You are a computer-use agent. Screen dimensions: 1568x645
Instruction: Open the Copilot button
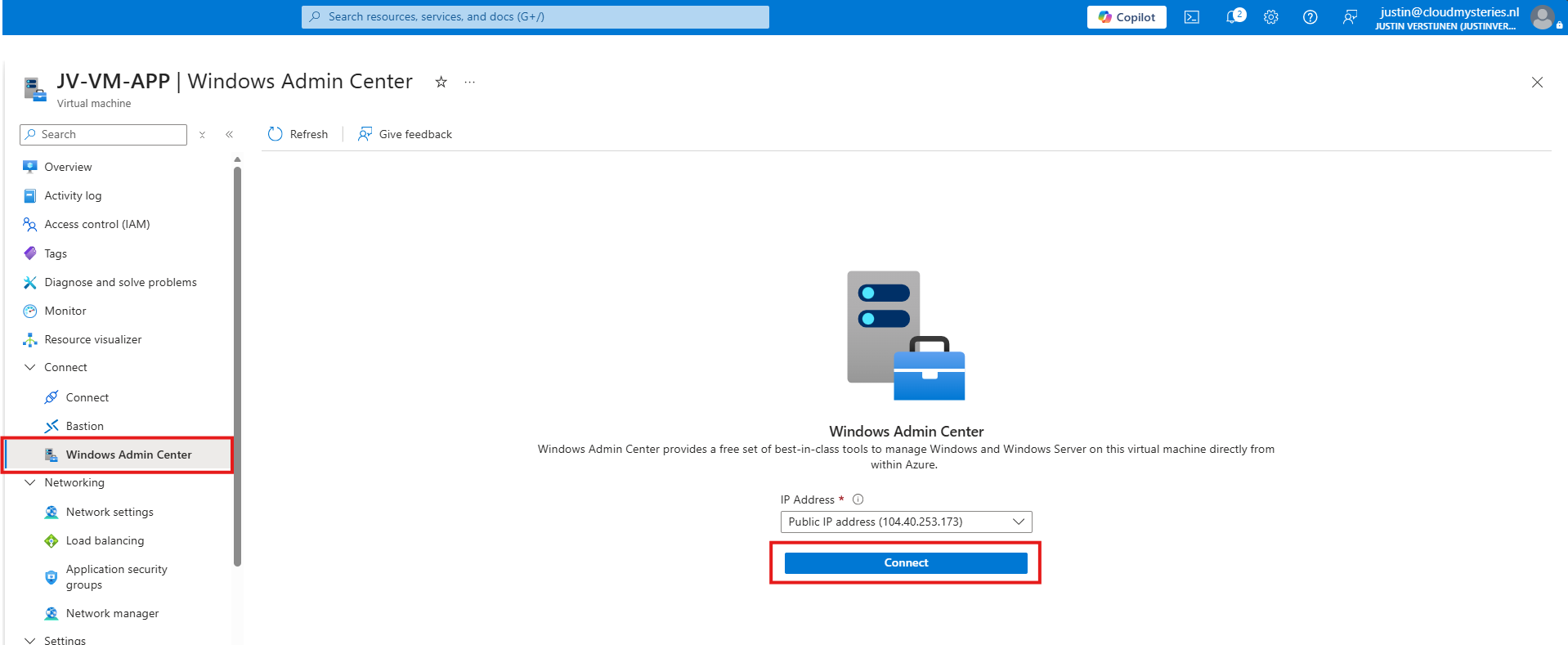coord(1127,17)
